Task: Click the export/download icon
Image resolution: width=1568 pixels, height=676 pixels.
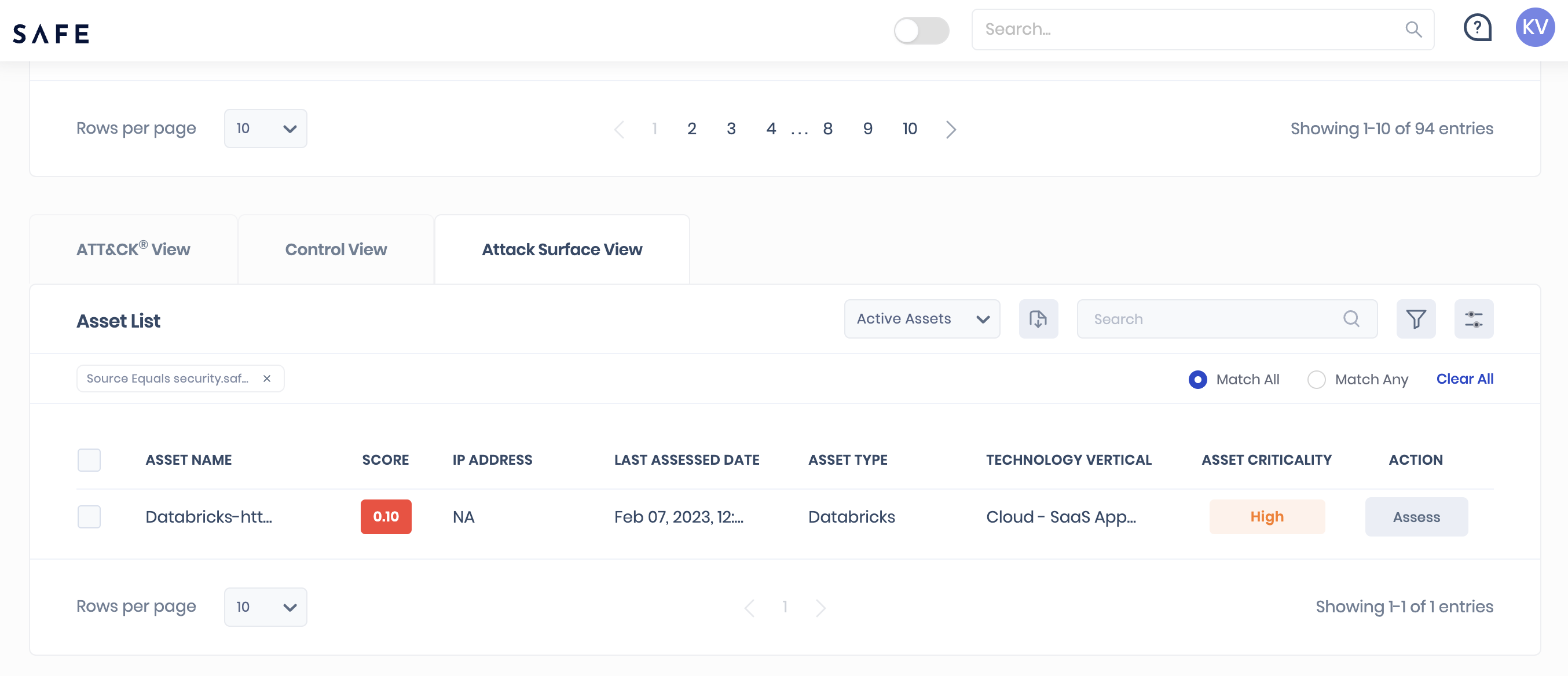Action: [x=1038, y=318]
